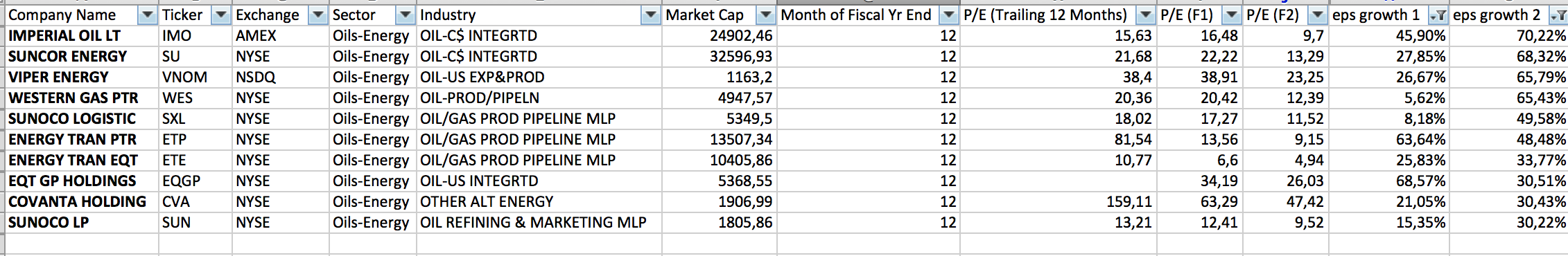
Task: Open the Company Name filter dropdown
Action: pos(148,15)
